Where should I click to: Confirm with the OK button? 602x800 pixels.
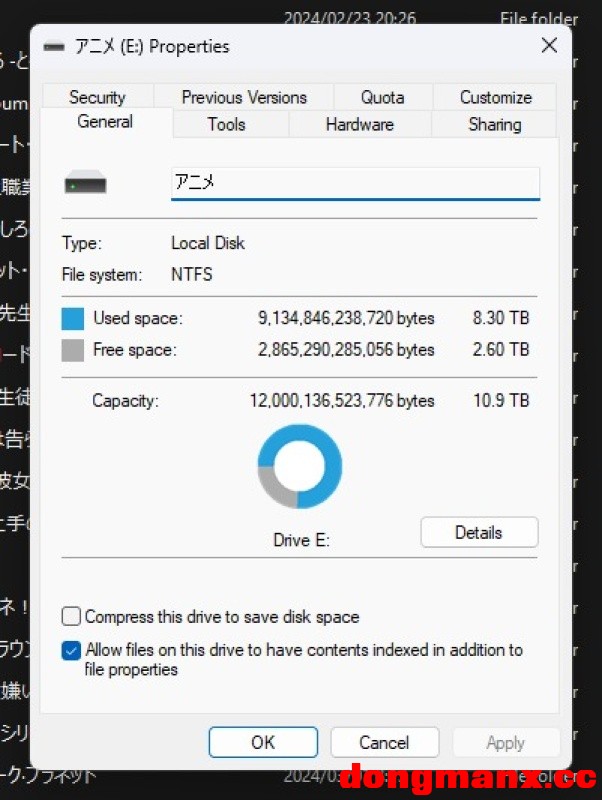coord(263,742)
